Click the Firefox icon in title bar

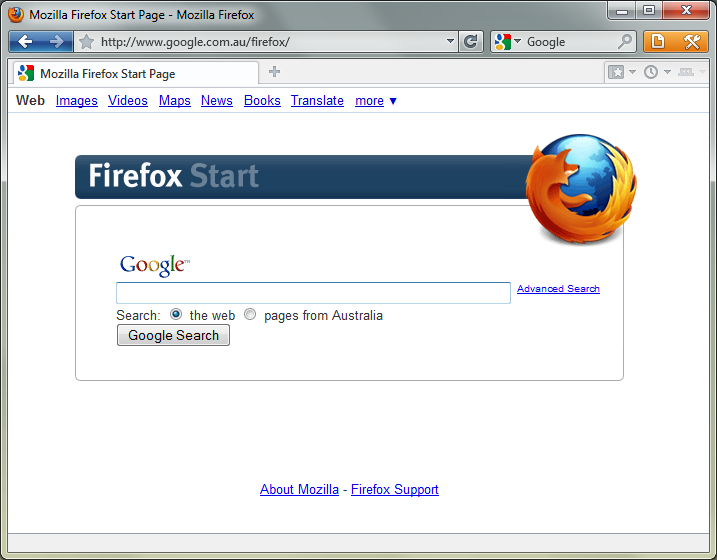pyautogui.click(x=16, y=14)
